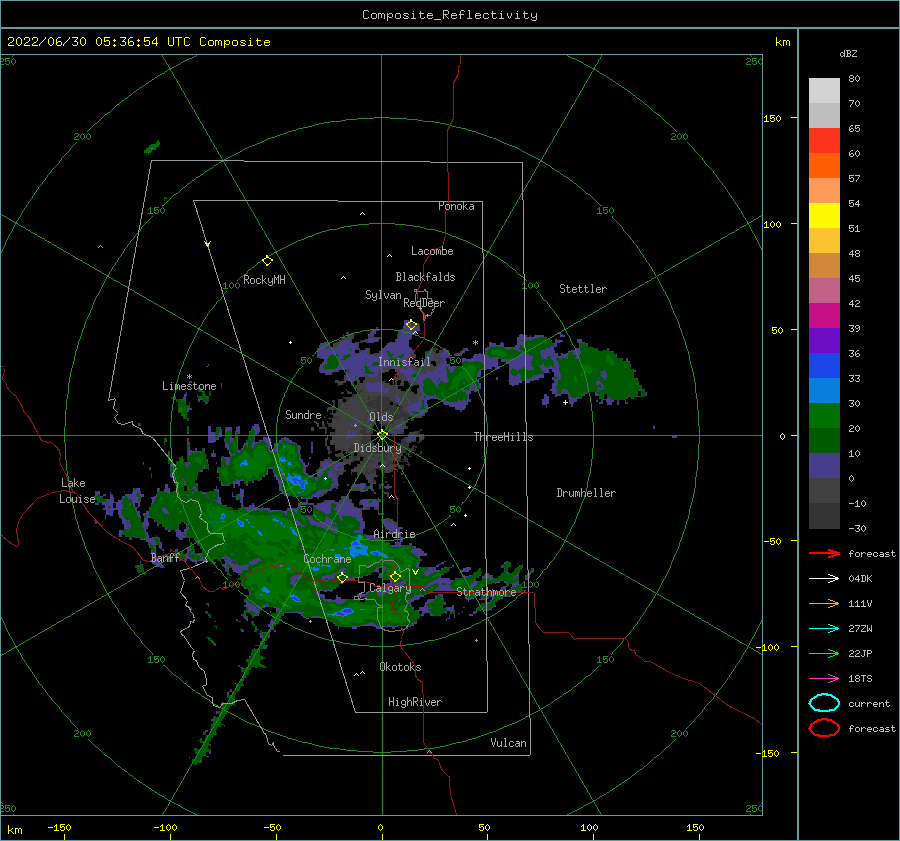This screenshot has height=841, width=900.
Task: Click the Stettler city label
Action: click(583, 289)
